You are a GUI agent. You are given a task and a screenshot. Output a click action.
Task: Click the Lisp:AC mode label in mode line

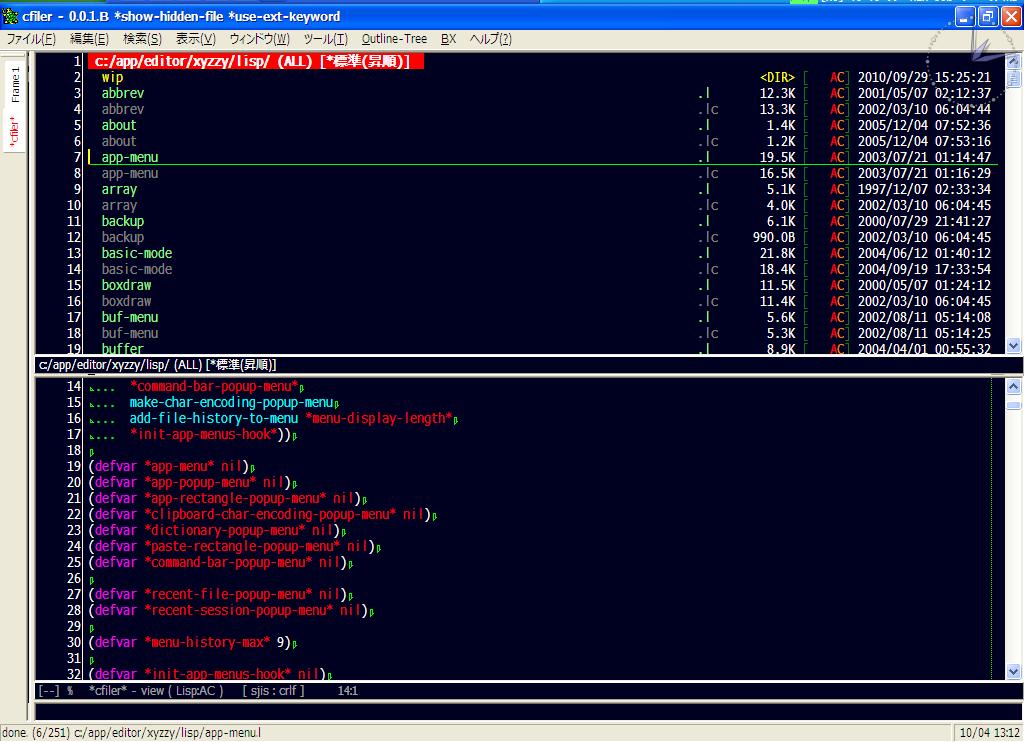[195, 690]
